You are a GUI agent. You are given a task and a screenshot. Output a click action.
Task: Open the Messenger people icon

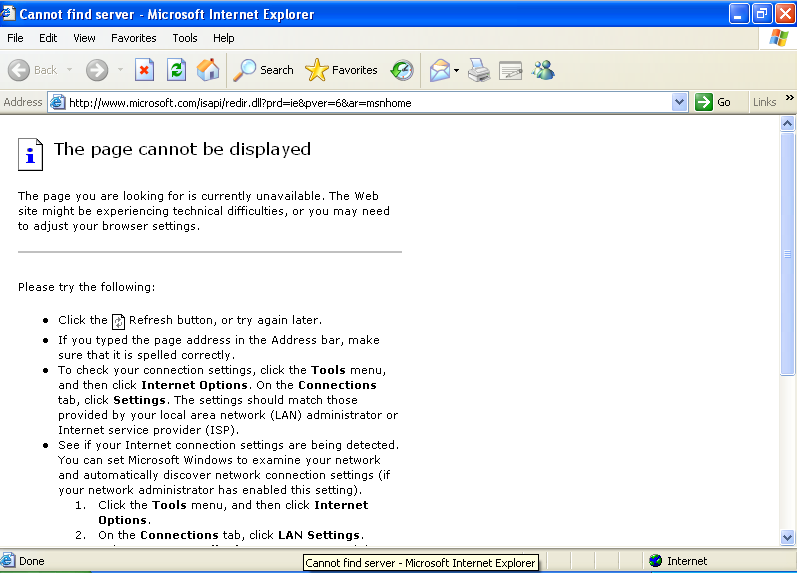(543, 70)
